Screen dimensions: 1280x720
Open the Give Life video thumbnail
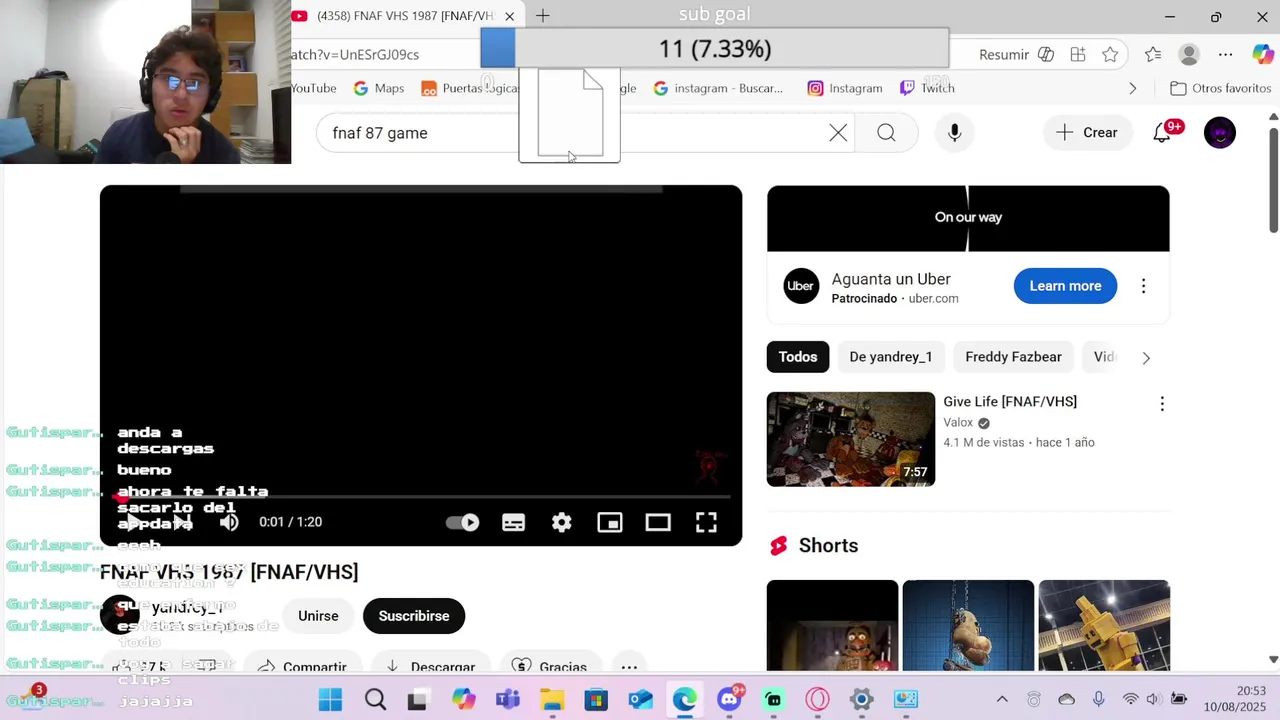pos(851,439)
